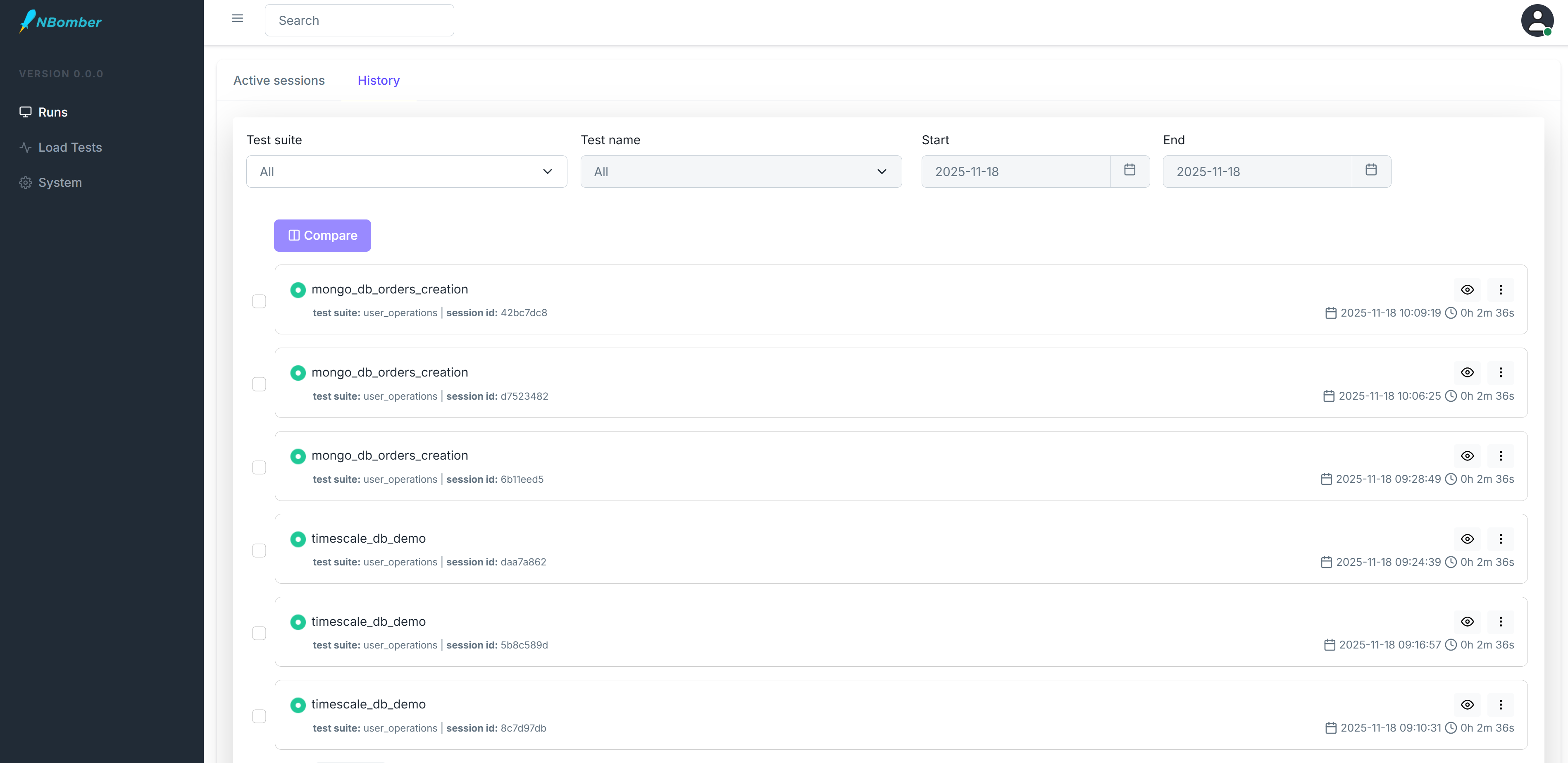1568x763 pixels.
Task: Open the Start date calendar picker
Action: pyautogui.click(x=1130, y=171)
